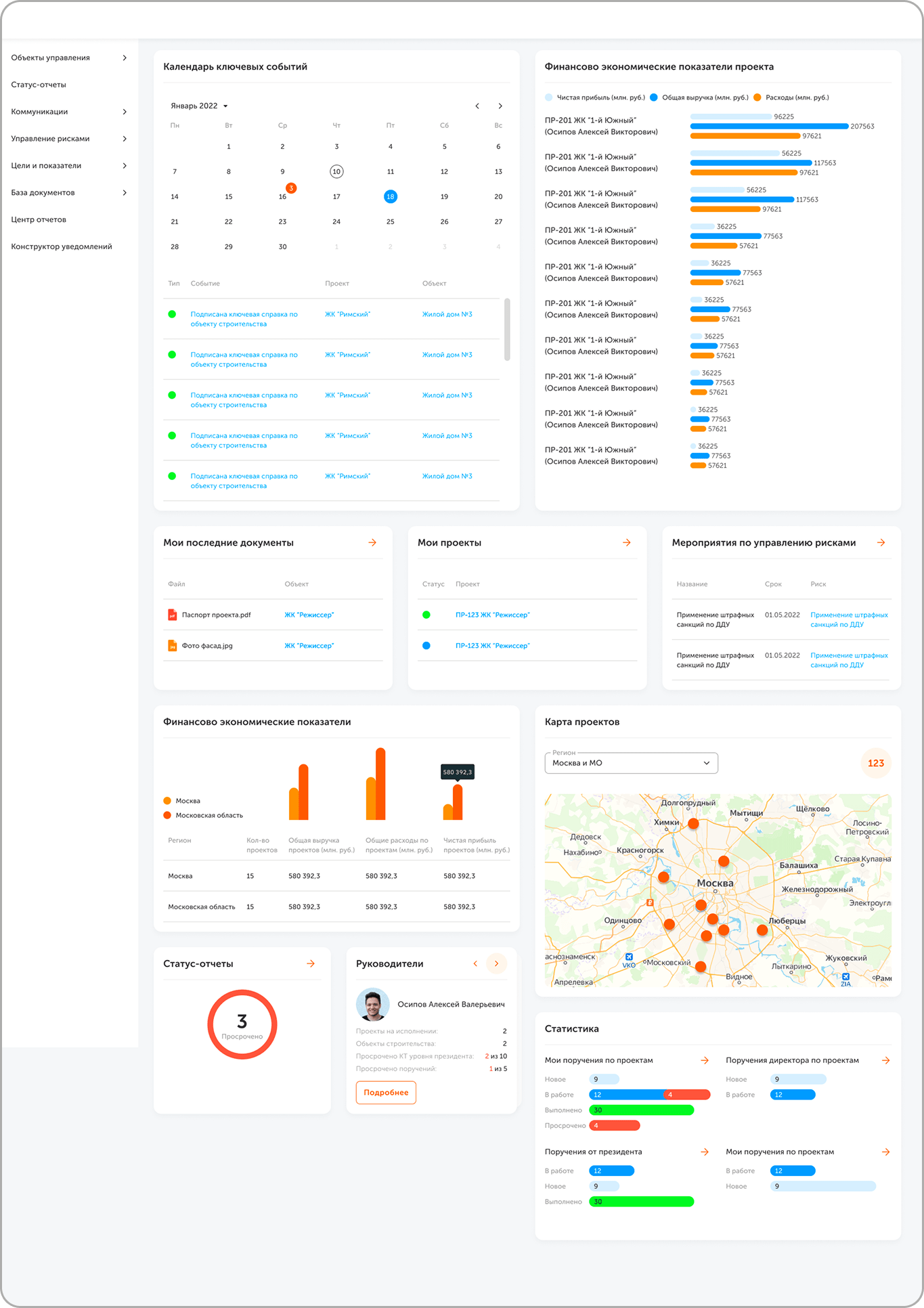Show previous manager in Руководители card
Screen dimensions: 924x1308
pos(475,963)
